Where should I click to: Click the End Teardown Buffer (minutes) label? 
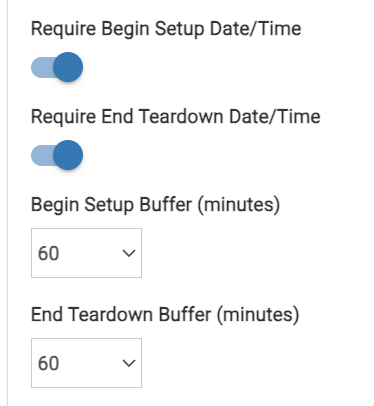point(165,315)
